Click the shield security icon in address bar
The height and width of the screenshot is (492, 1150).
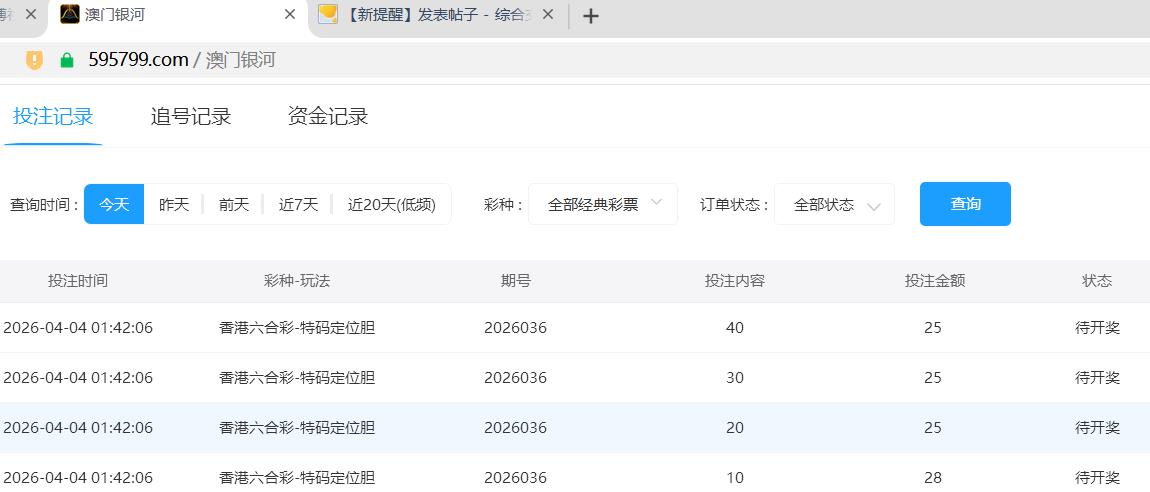pos(34,60)
